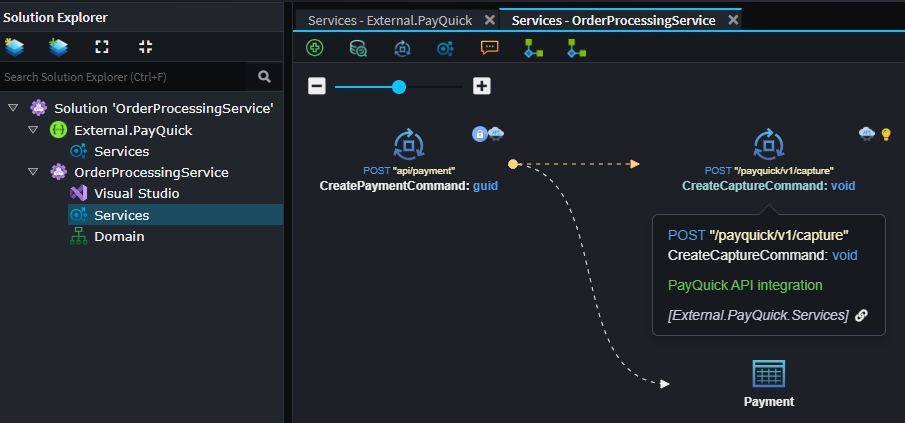905x423 pixels.
Task: Click the yellow lightbulb icon near CreateCaptureCommand
Action: click(887, 134)
